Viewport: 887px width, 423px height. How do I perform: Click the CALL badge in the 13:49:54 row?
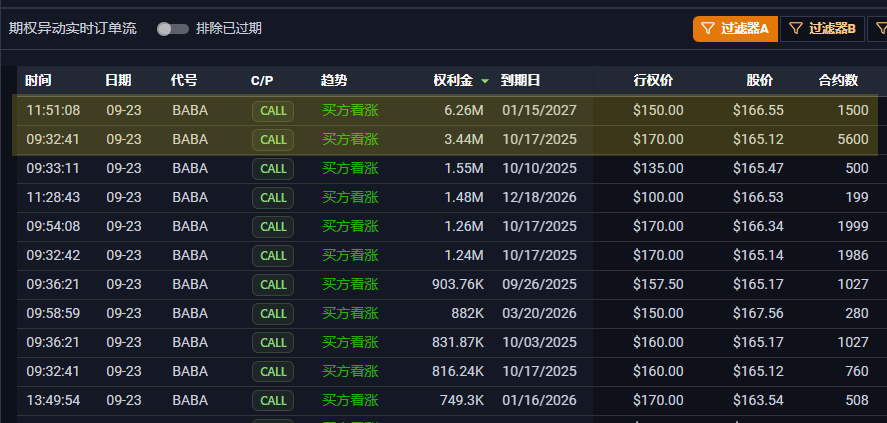coord(273,401)
